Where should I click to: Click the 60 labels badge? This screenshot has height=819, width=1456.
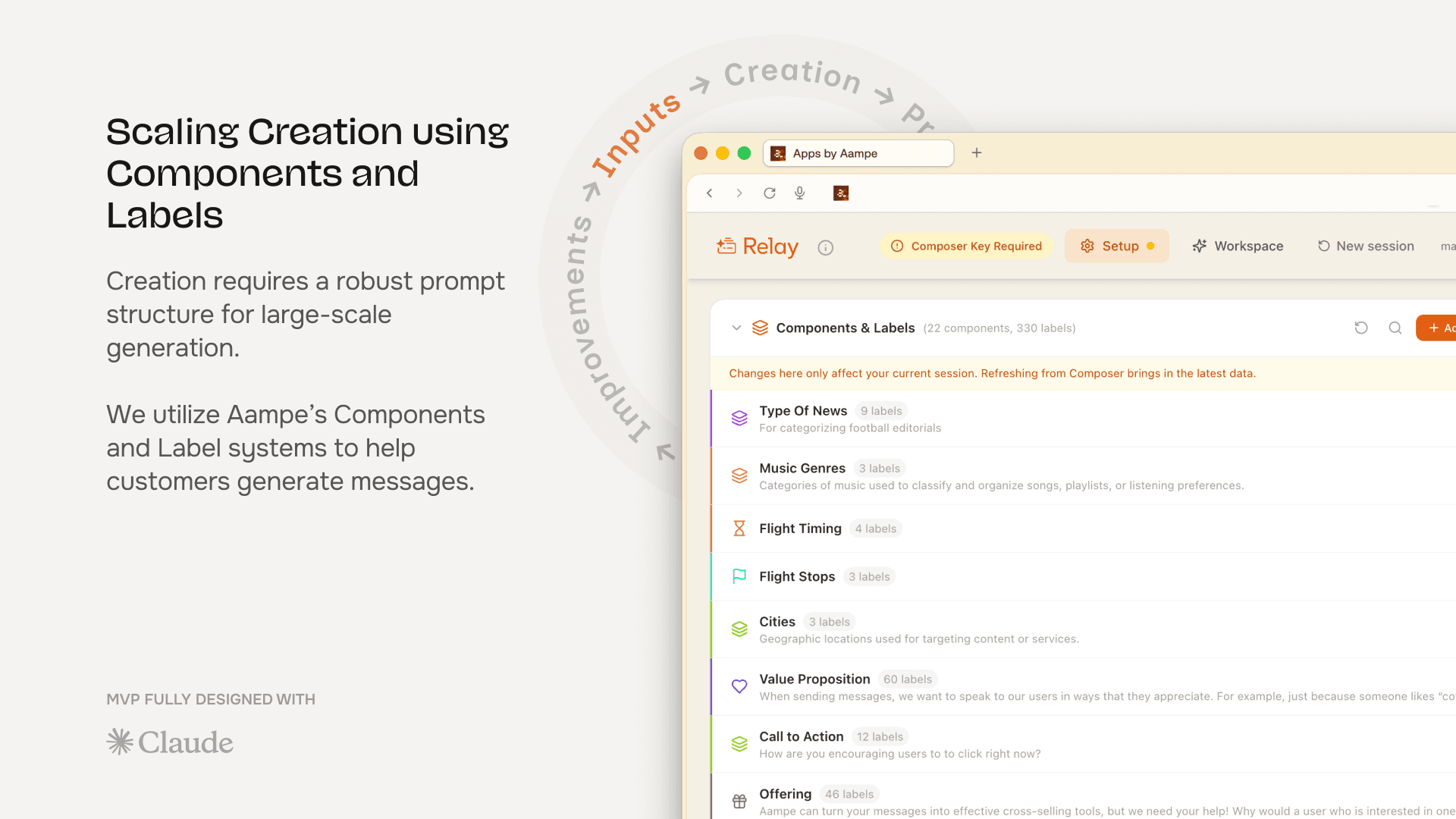coord(908,679)
